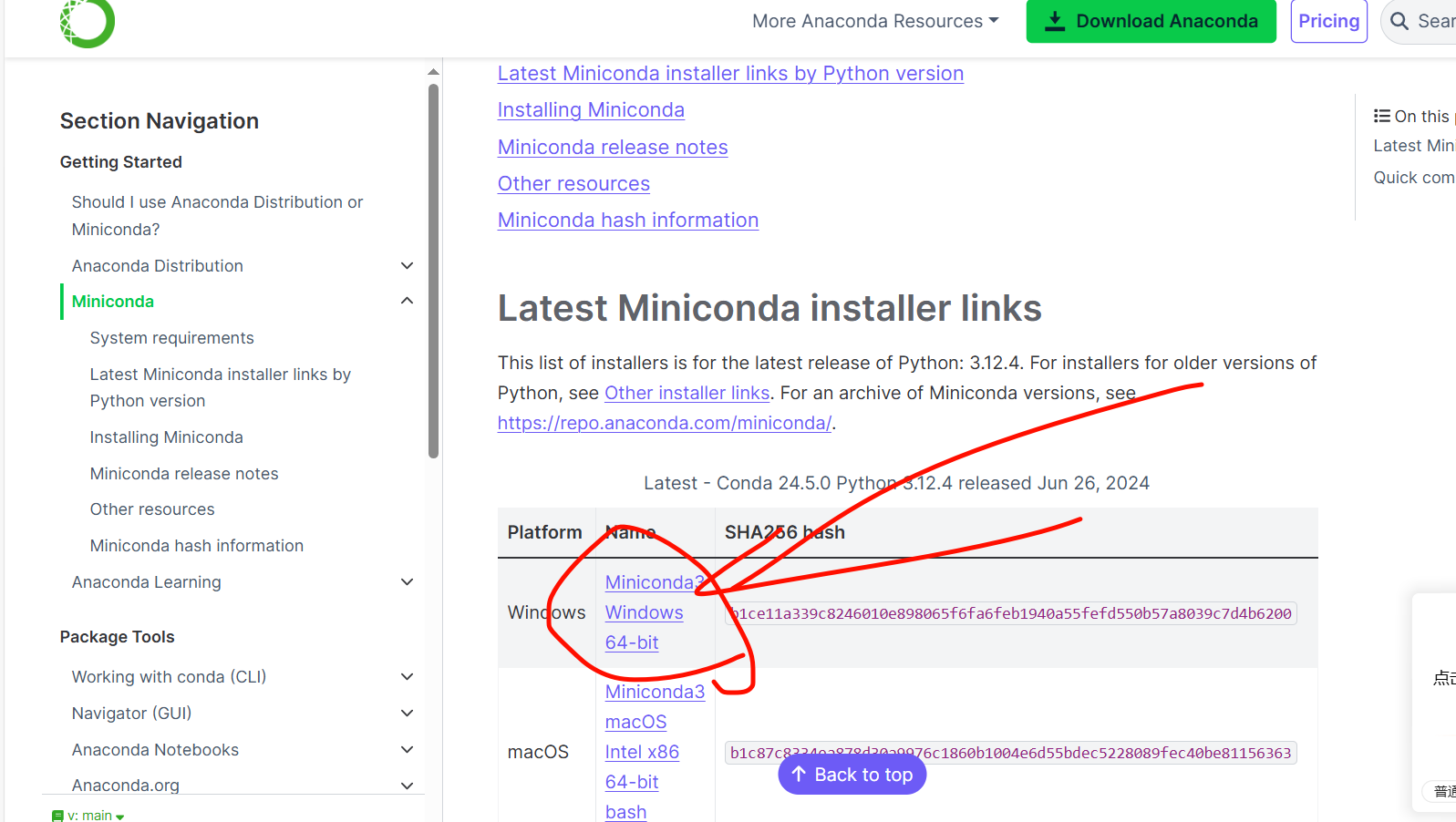The image size is (1456, 822).
Task: Click the up arrow icon in Back to top
Action: [799, 774]
